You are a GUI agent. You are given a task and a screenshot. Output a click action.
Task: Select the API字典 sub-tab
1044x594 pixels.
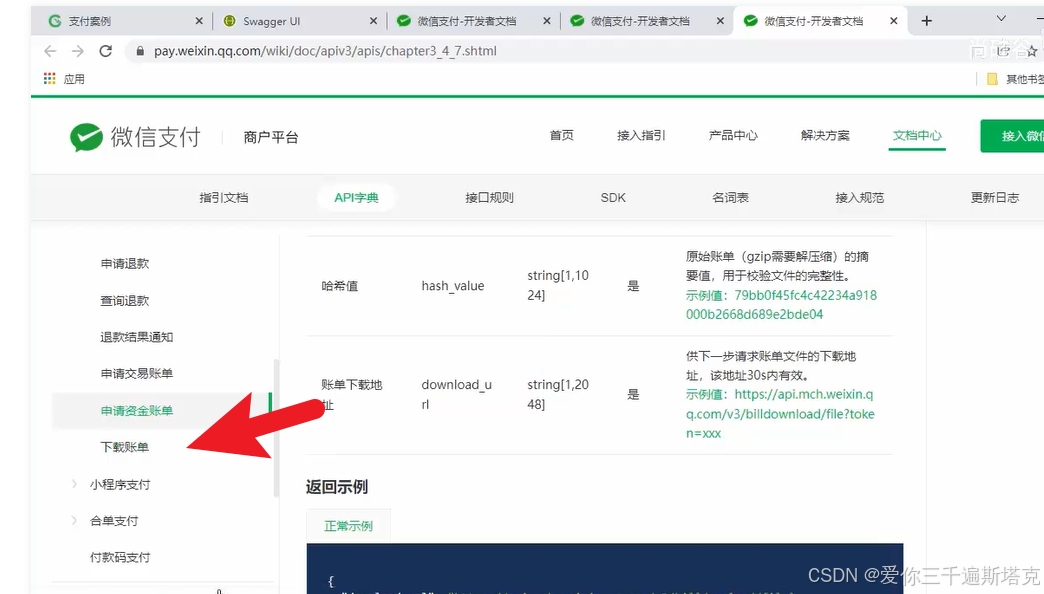point(356,198)
